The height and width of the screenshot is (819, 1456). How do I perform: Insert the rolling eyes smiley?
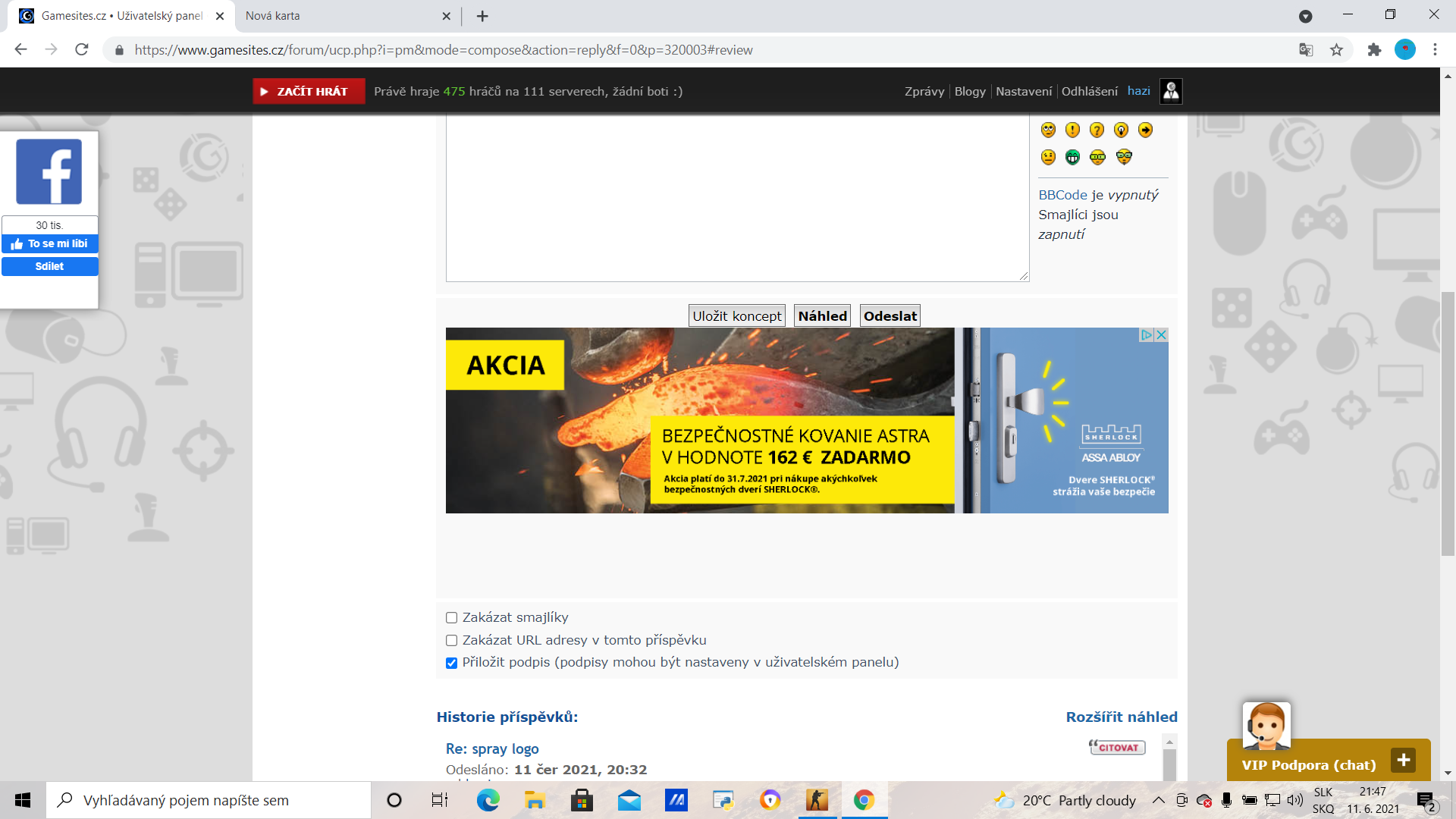pyautogui.click(x=1048, y=130)
